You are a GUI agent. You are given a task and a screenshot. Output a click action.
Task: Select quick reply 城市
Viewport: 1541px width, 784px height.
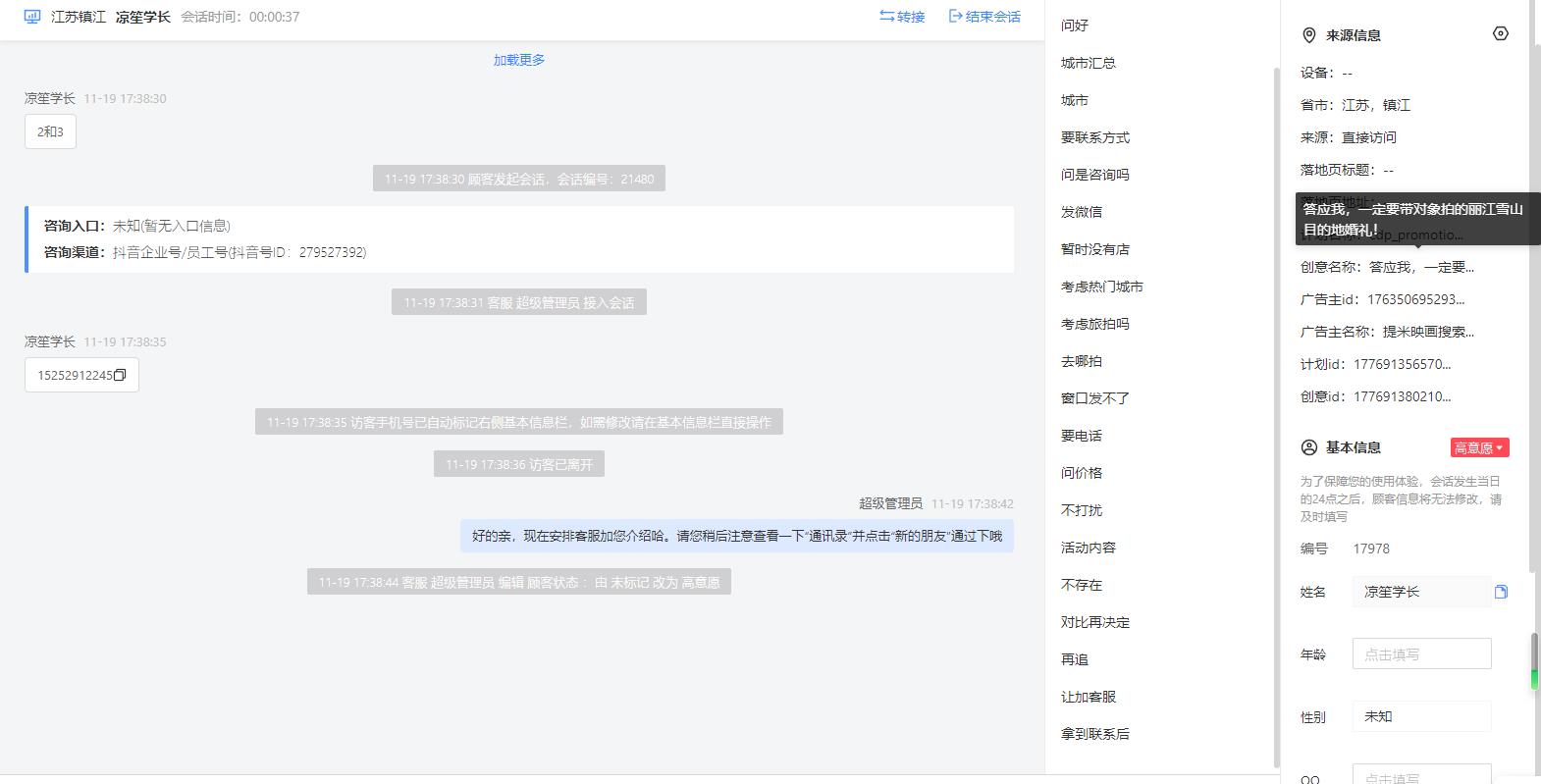pos(1075,100)
